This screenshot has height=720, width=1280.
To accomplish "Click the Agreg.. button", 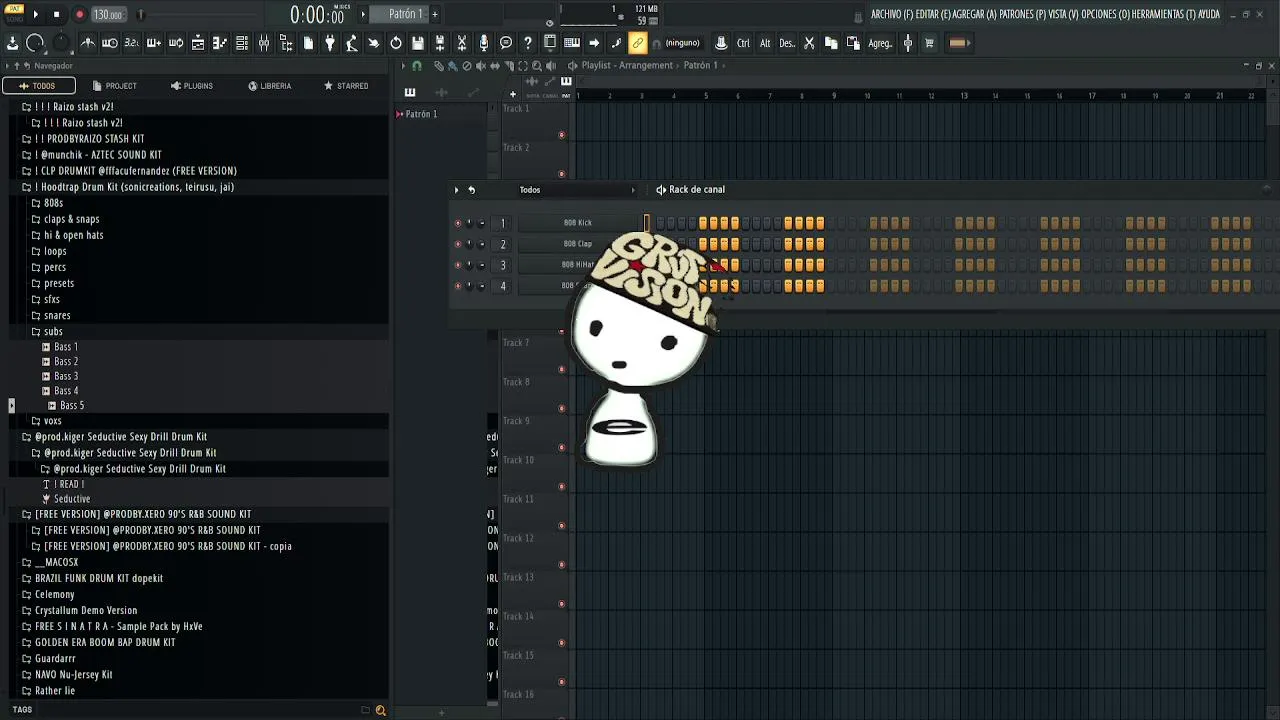I will pyautogui.click(x=880, y=43).
